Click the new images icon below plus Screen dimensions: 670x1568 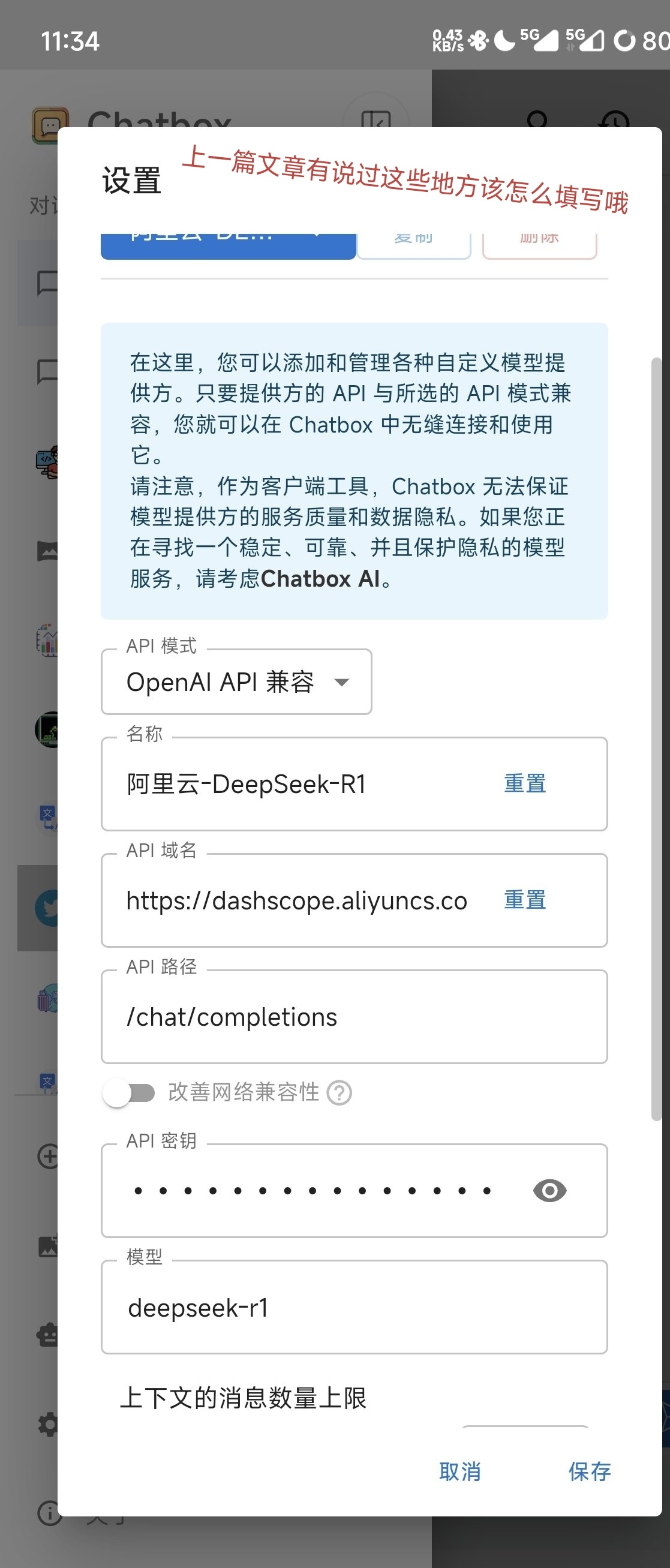pyautogui.click(x=48, y=1245)
